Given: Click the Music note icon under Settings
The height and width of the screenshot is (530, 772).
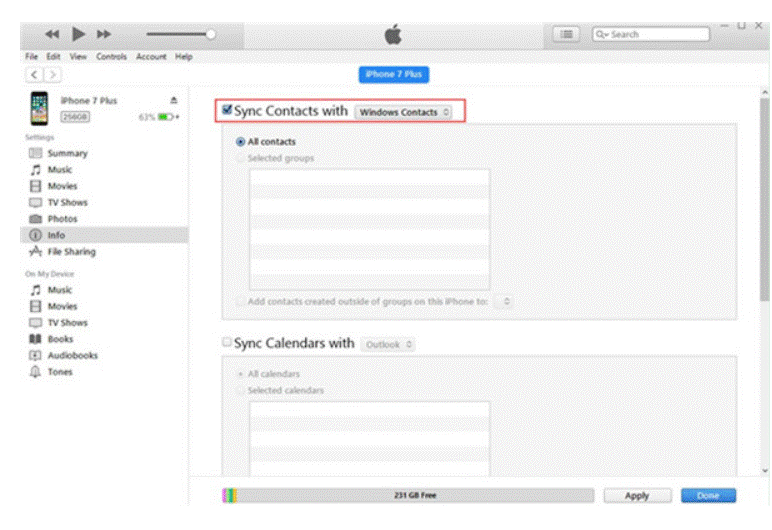Looking at the screenshot, I should (x=35, y=169).
